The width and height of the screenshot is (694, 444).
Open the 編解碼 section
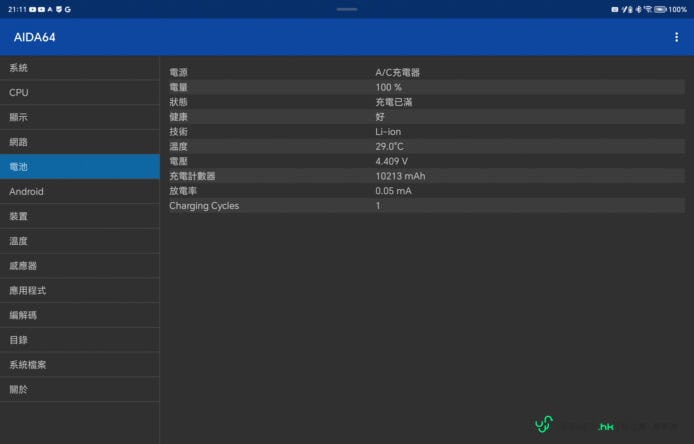click(x=80, y=315)
